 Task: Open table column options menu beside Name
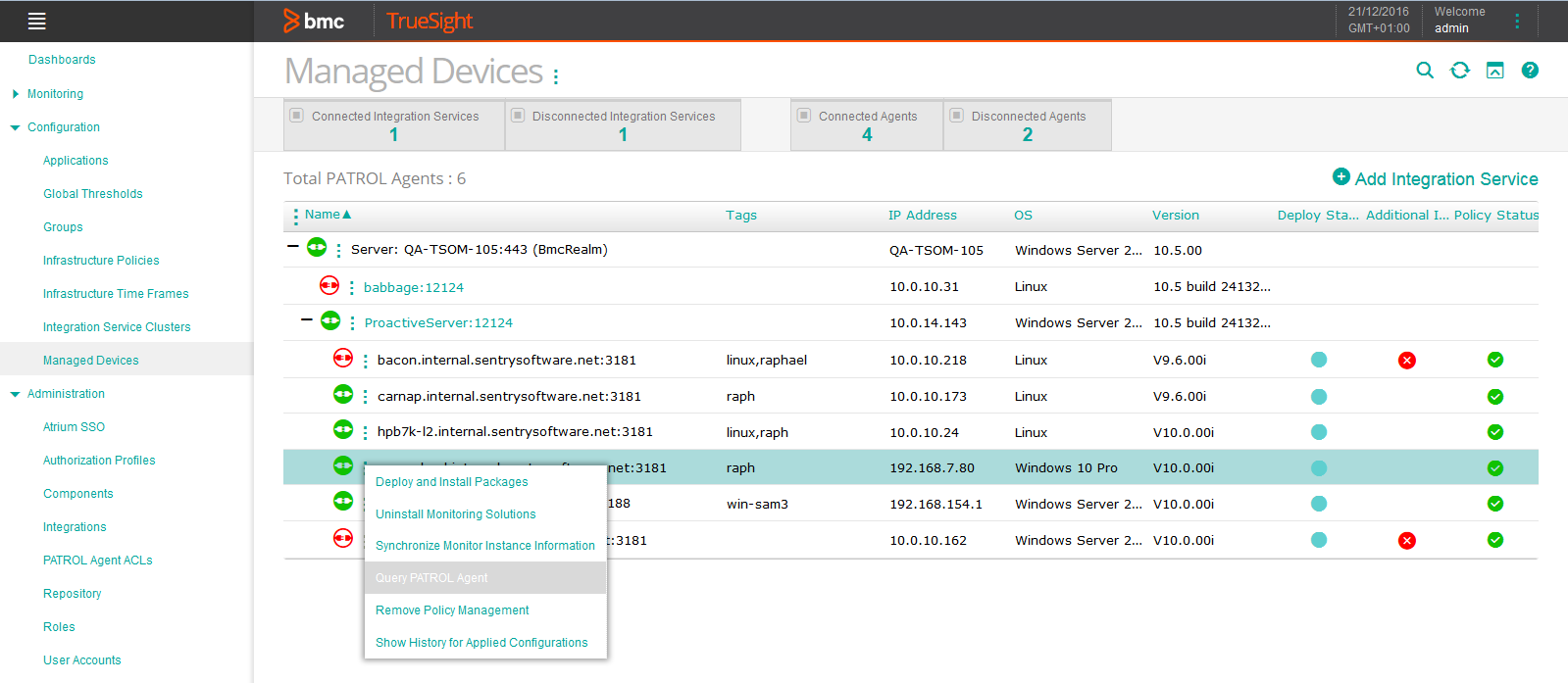[295, 217]
